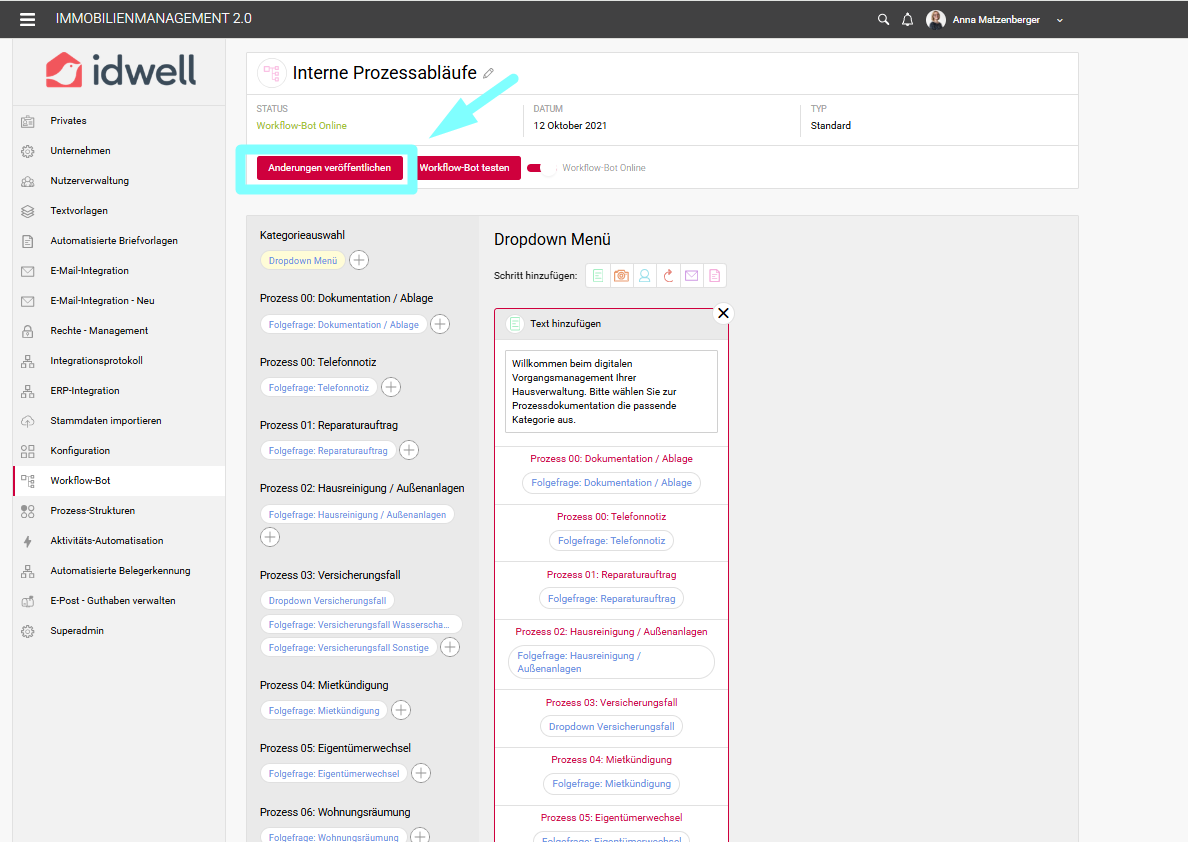
Task: Add a user step with person icon
Action: [x=644, y=276]
